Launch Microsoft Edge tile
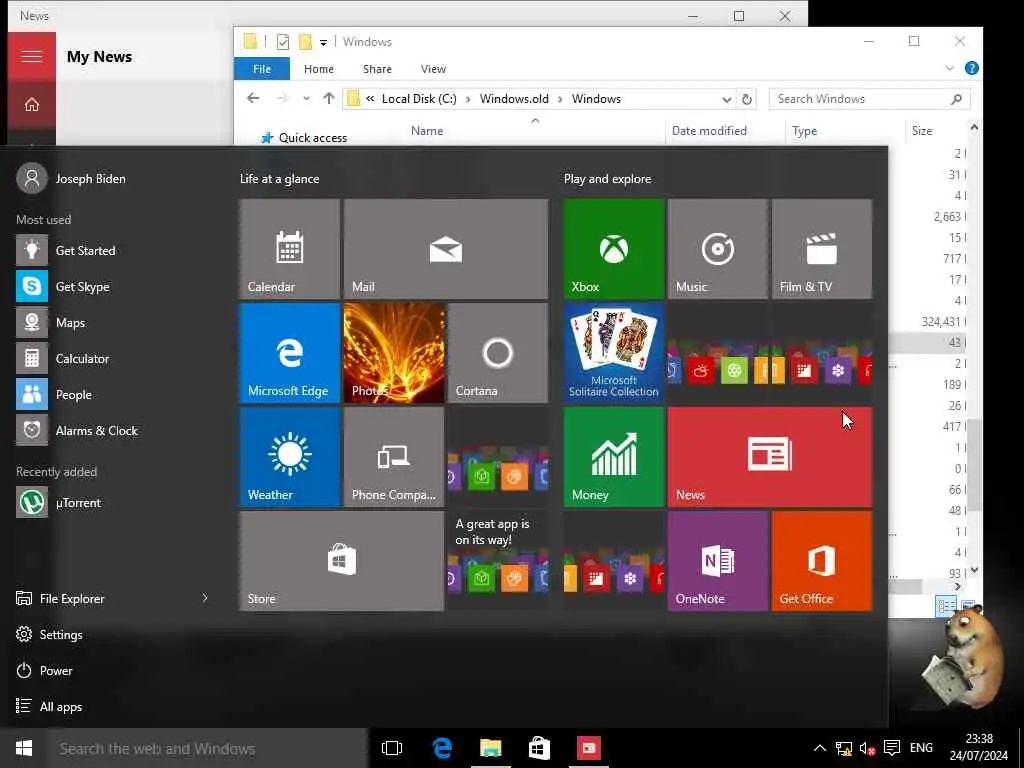This screenshot has height=768, width=1024. coord(289,353)
